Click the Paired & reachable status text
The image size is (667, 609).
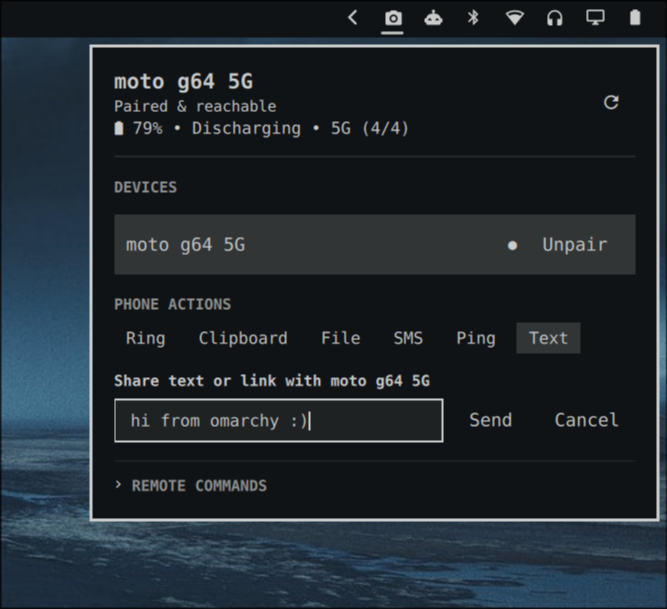point(195,106)
